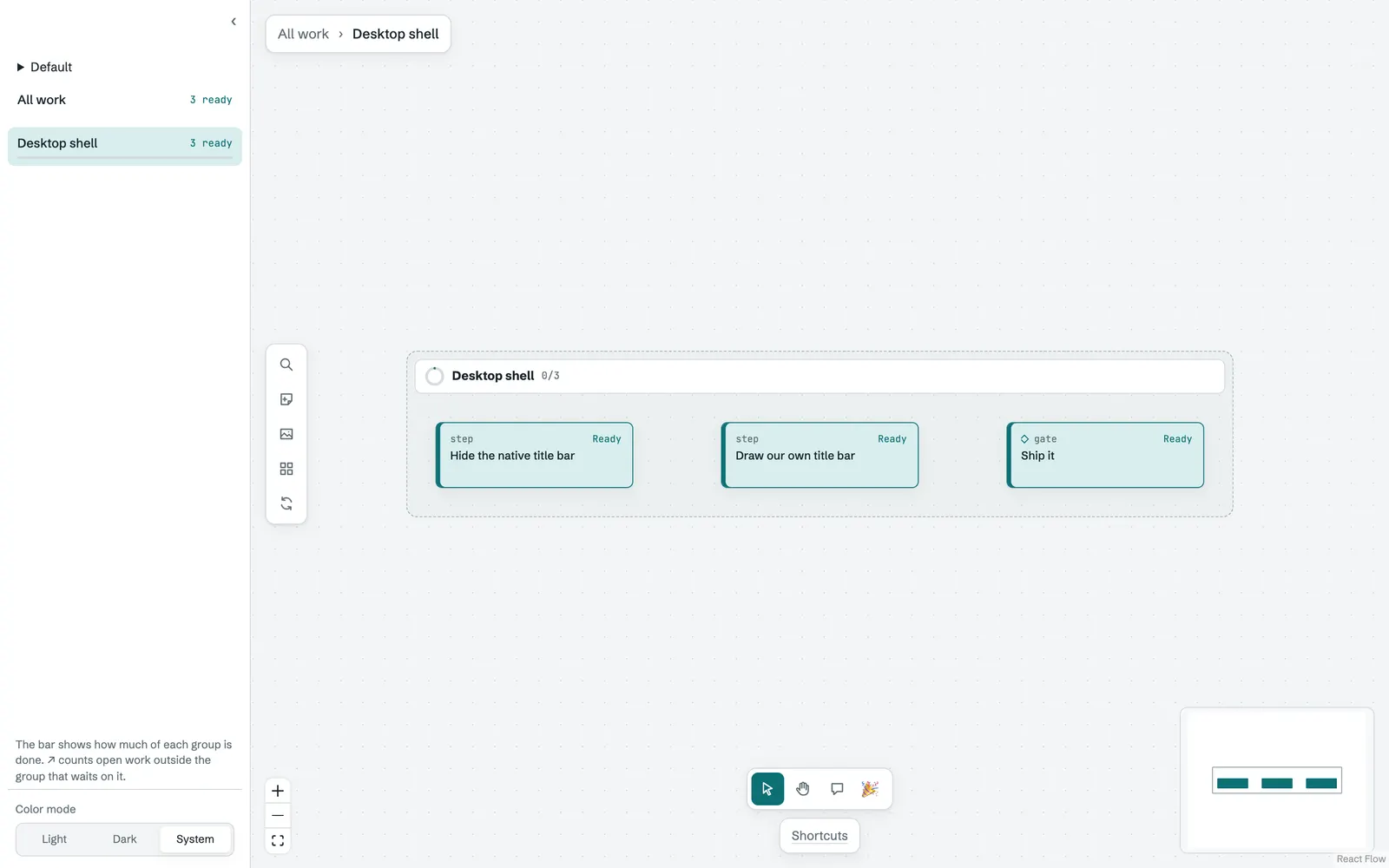Click "3 ready" in the Desktop shell sidebar row
This screenshot has width=1389, height=868.
pyautogui.click(x=211, y=143)
